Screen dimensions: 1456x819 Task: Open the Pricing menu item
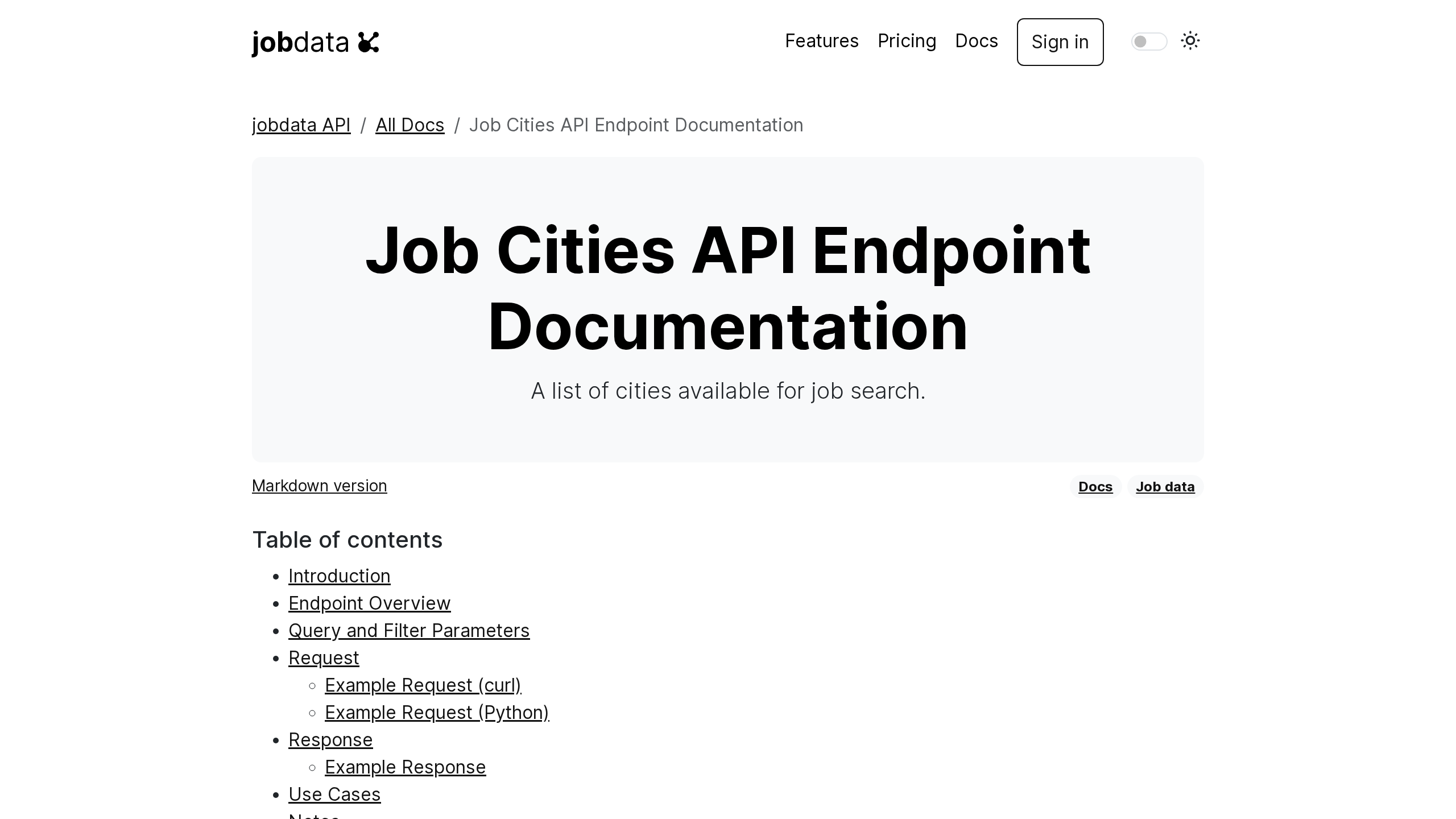[x=907, y=41]
